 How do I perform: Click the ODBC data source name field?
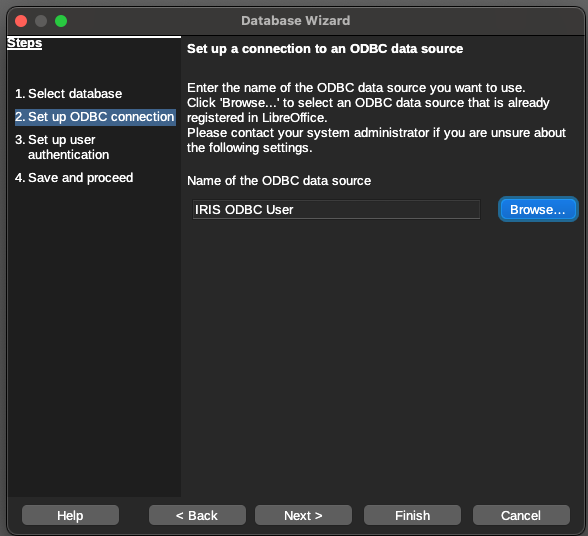point(336,210)
